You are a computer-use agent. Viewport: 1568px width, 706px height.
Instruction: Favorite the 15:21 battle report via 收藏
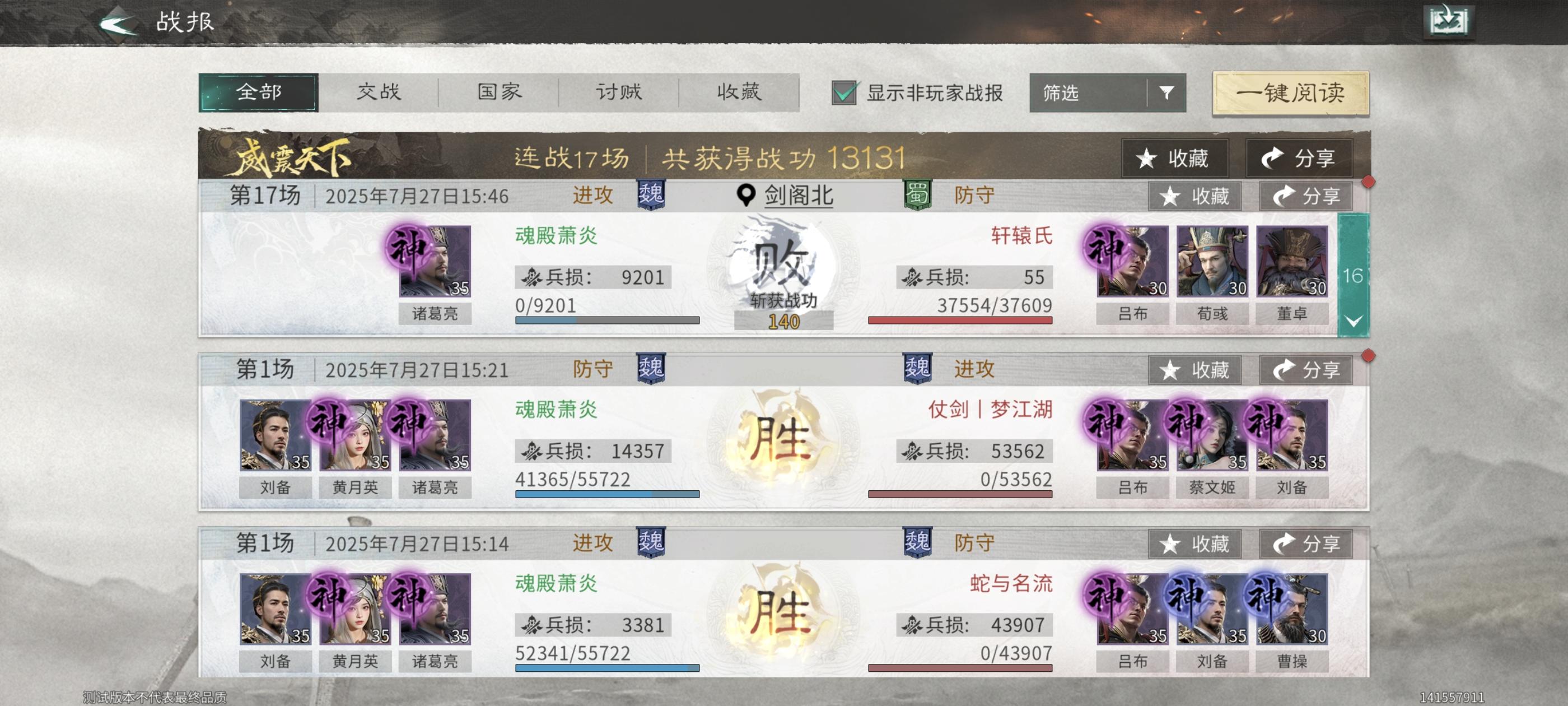coord(1194,370)
